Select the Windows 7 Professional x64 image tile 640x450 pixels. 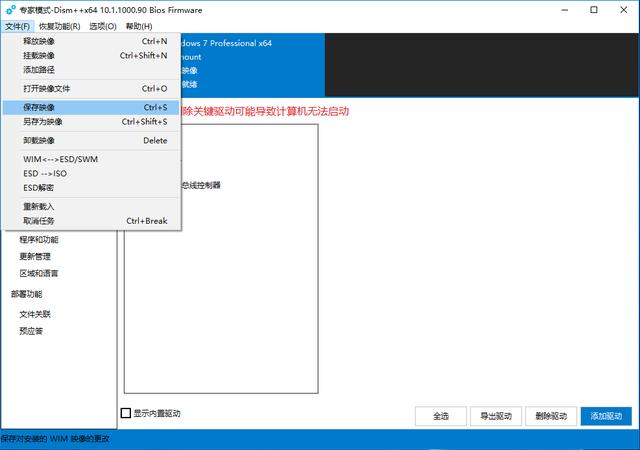coord(253,65)
